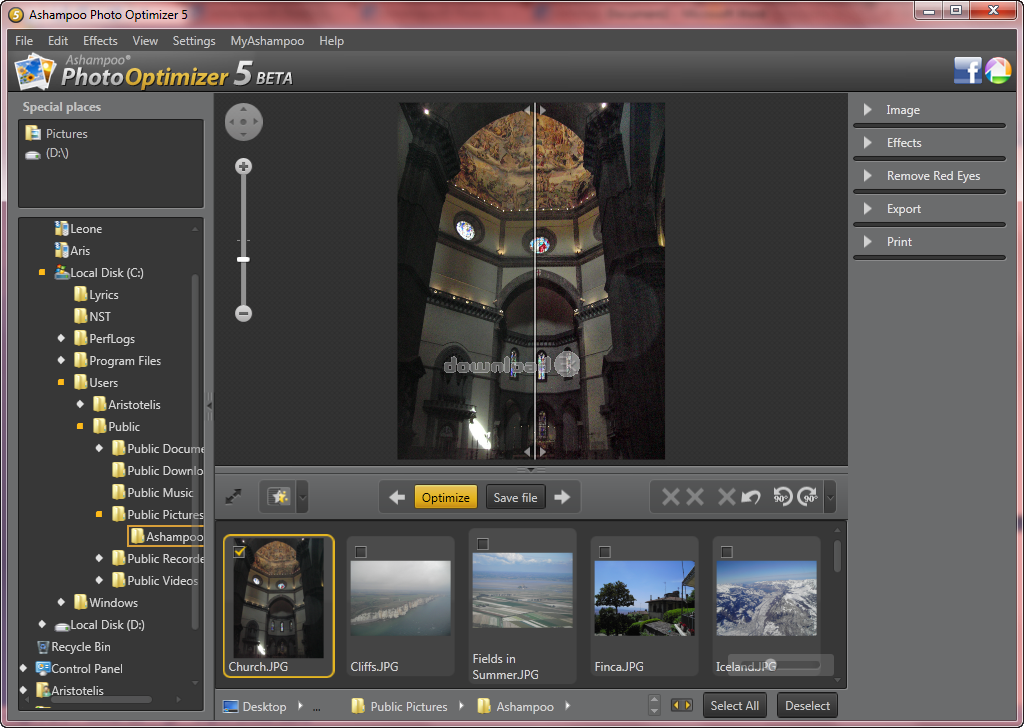Expand the Windows folder node
Screen dimensions: 1024x728
click(x=61, y=602)
